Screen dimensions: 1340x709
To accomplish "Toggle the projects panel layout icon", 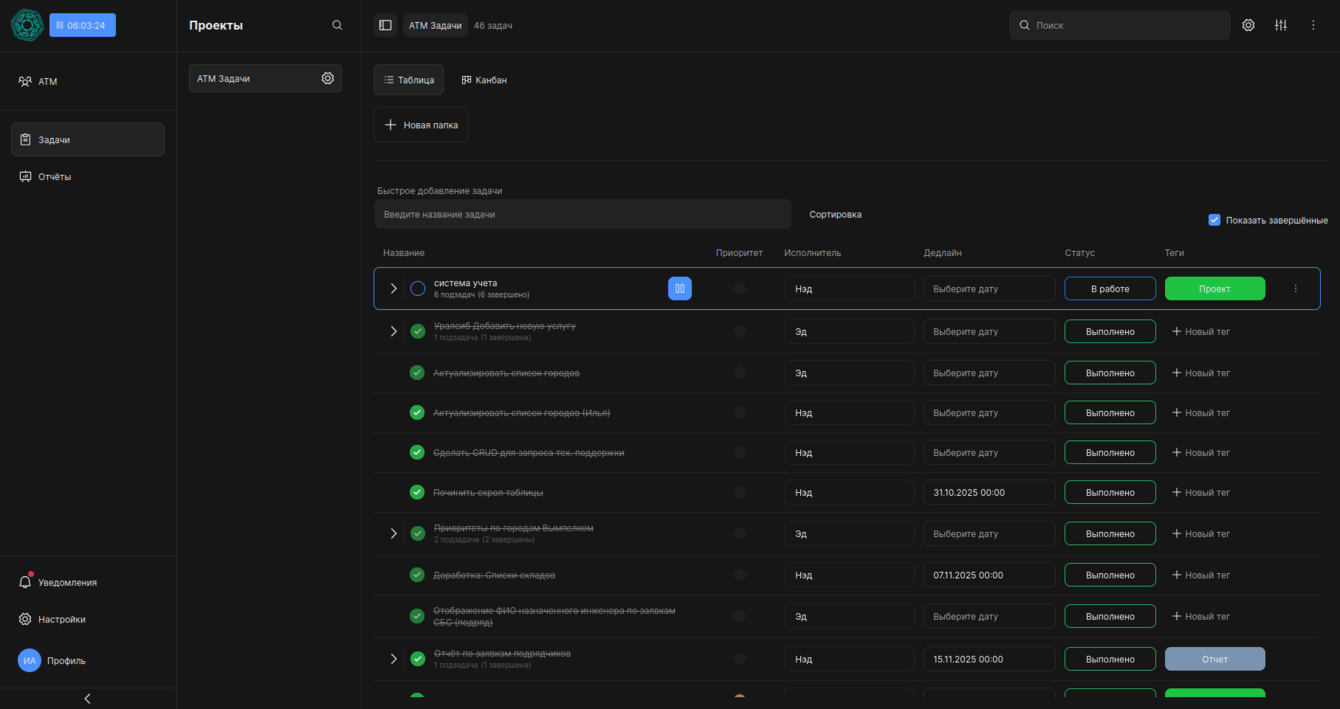I will pyautogui.click(x=385, y=25).
